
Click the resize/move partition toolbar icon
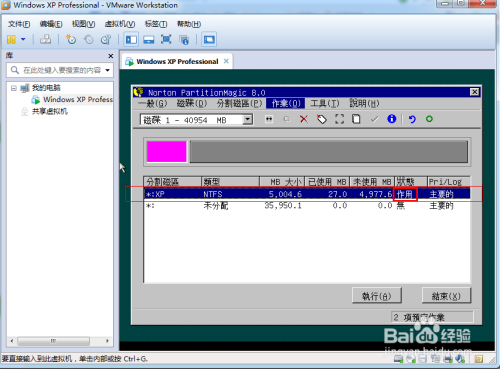coord(269,119)
